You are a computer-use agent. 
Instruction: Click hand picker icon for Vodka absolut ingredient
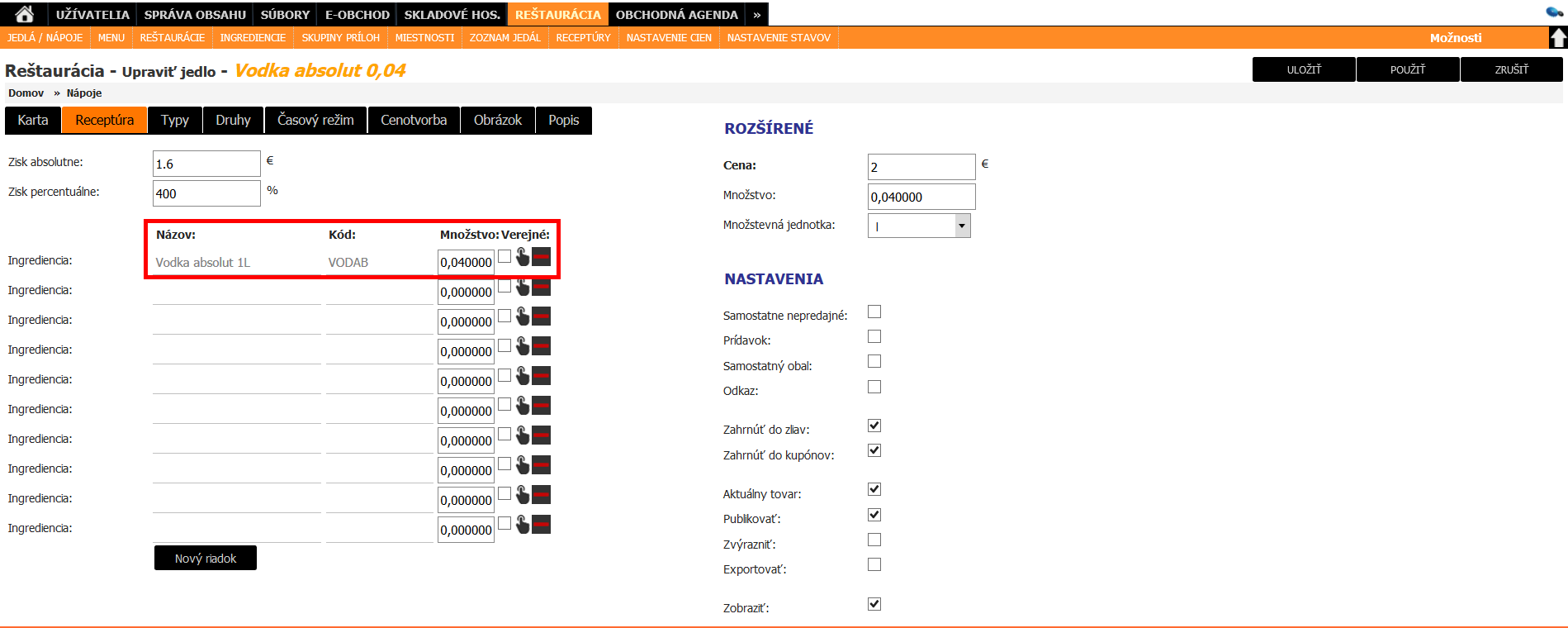(x=523, y=257)
